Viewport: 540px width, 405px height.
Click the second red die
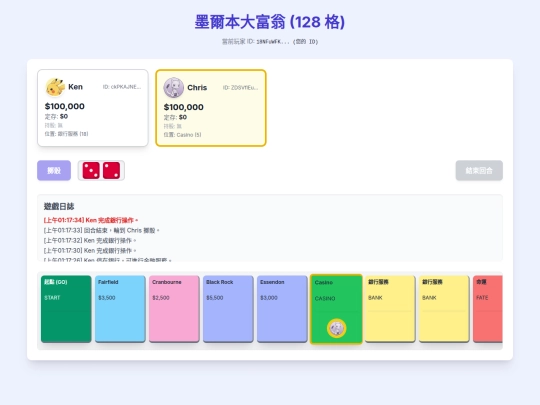(x=112, y=170)
